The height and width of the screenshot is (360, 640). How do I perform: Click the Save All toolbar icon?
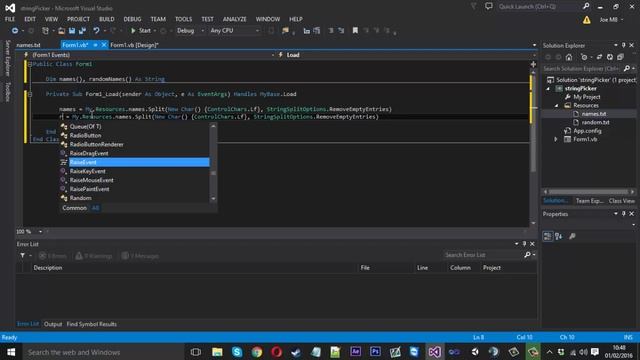click(82, 31)
